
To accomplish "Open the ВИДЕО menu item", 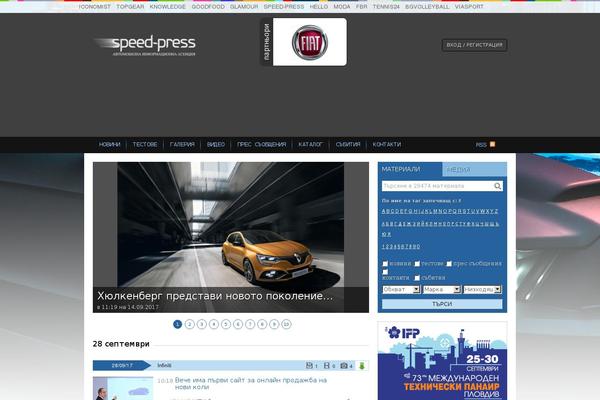I will point(216,144).
